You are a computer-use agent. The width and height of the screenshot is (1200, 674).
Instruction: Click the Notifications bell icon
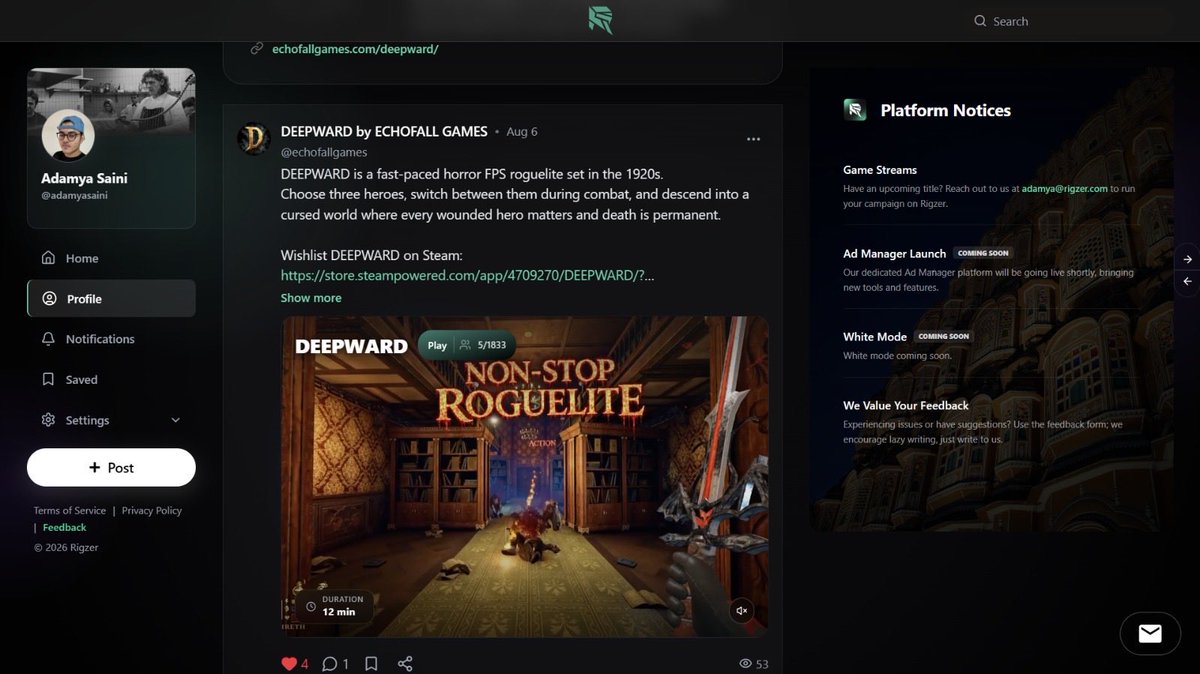[x=48, y=339]
